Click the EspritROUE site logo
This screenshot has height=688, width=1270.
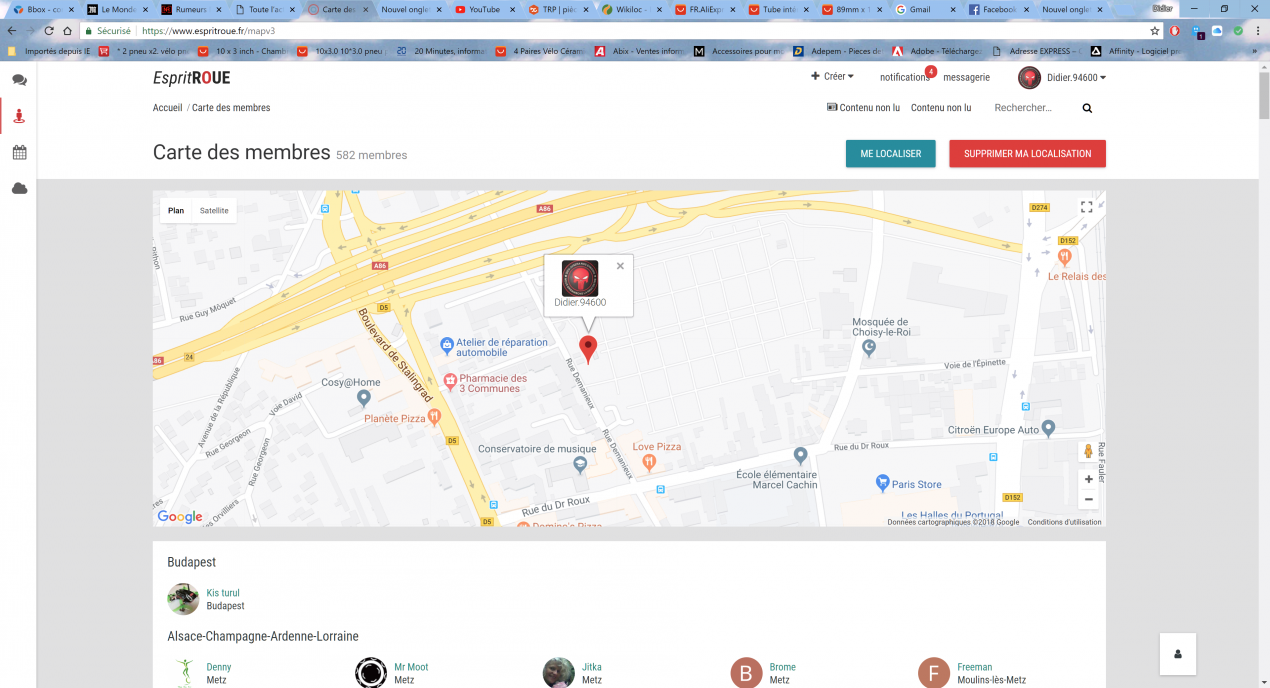191,78
